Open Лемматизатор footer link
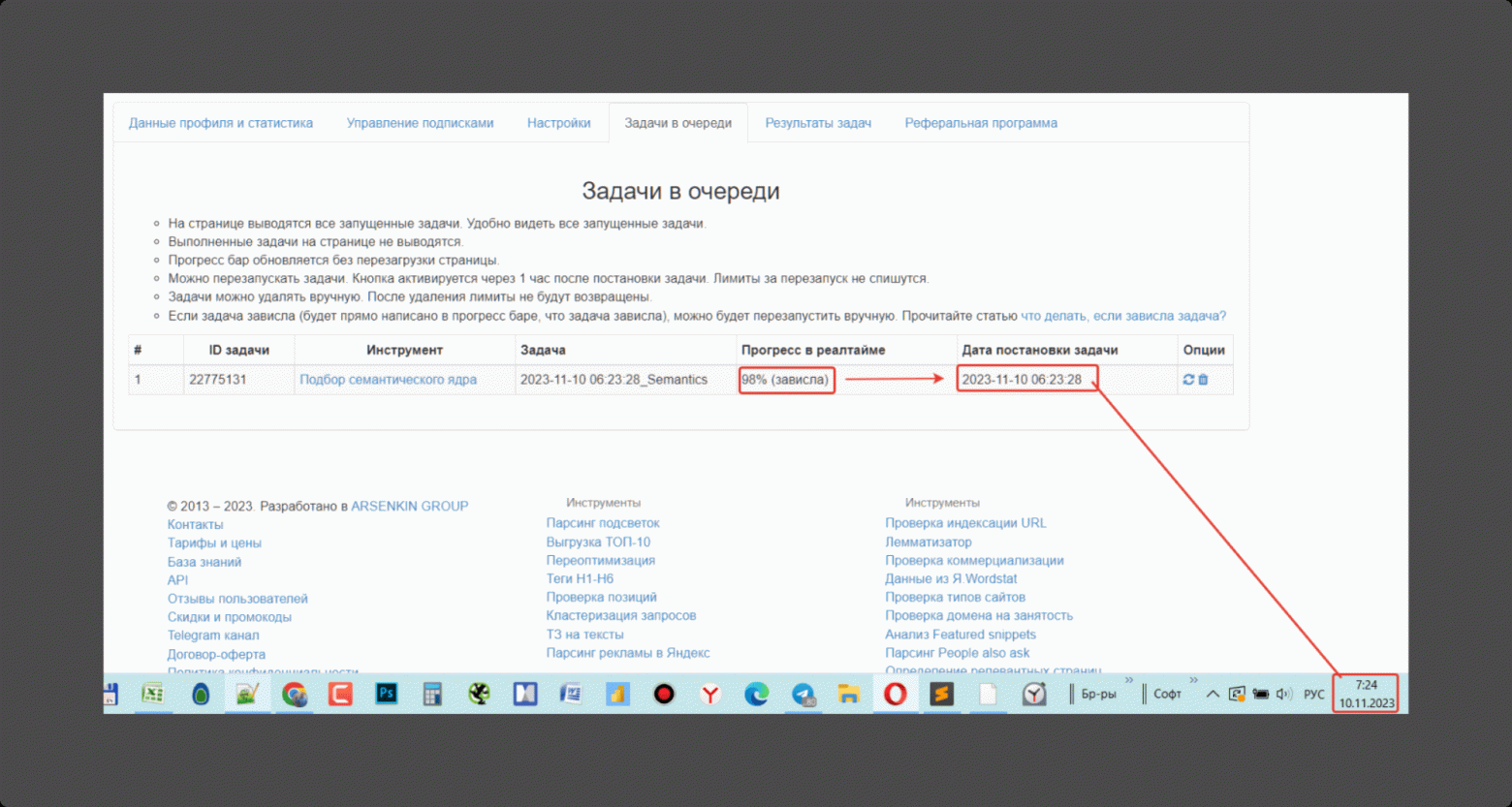Viewport: 1512px width, 807px height. [928, 542]
